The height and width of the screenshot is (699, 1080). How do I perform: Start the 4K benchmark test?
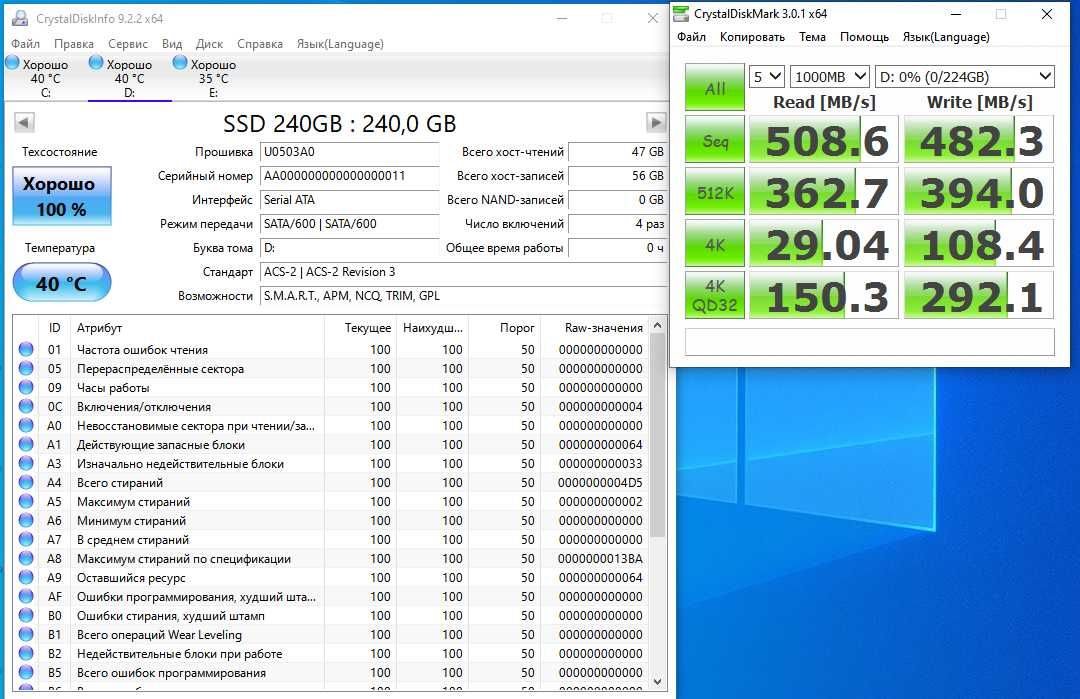pos(714,244)
